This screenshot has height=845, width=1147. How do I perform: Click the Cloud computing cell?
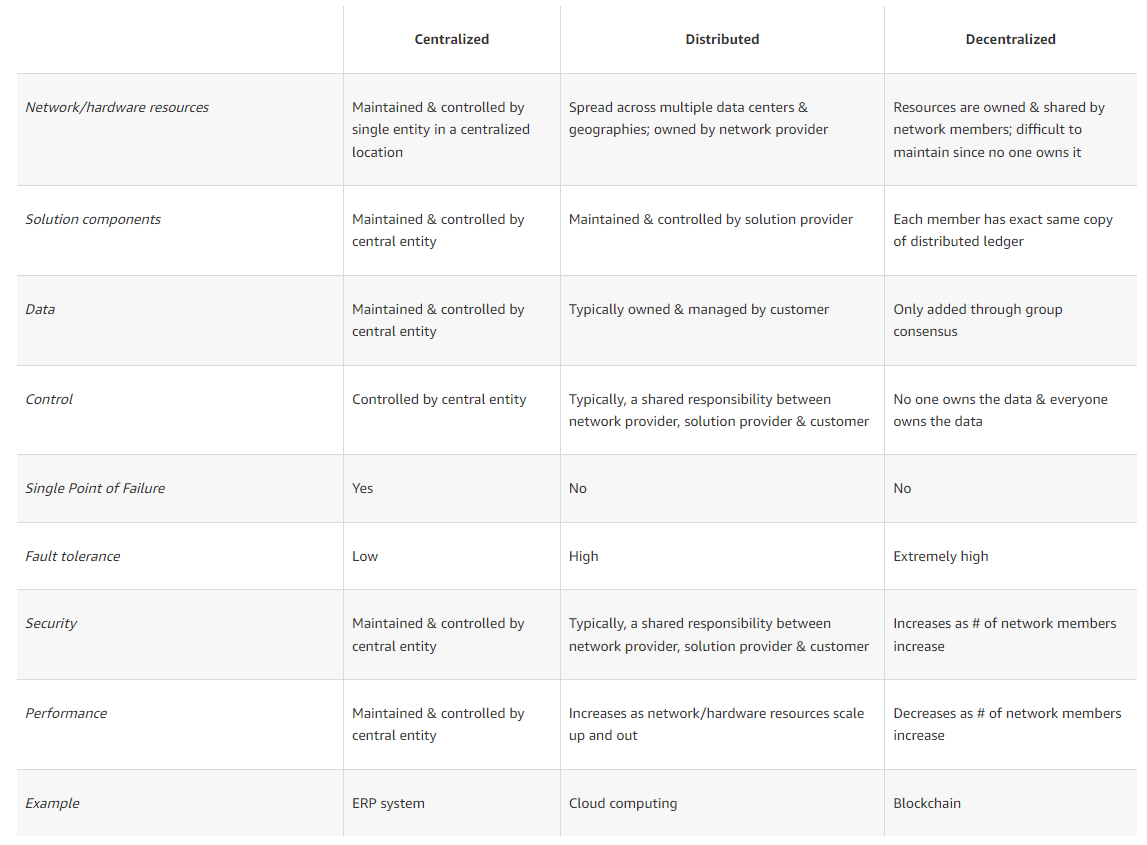tap(623, 803)
